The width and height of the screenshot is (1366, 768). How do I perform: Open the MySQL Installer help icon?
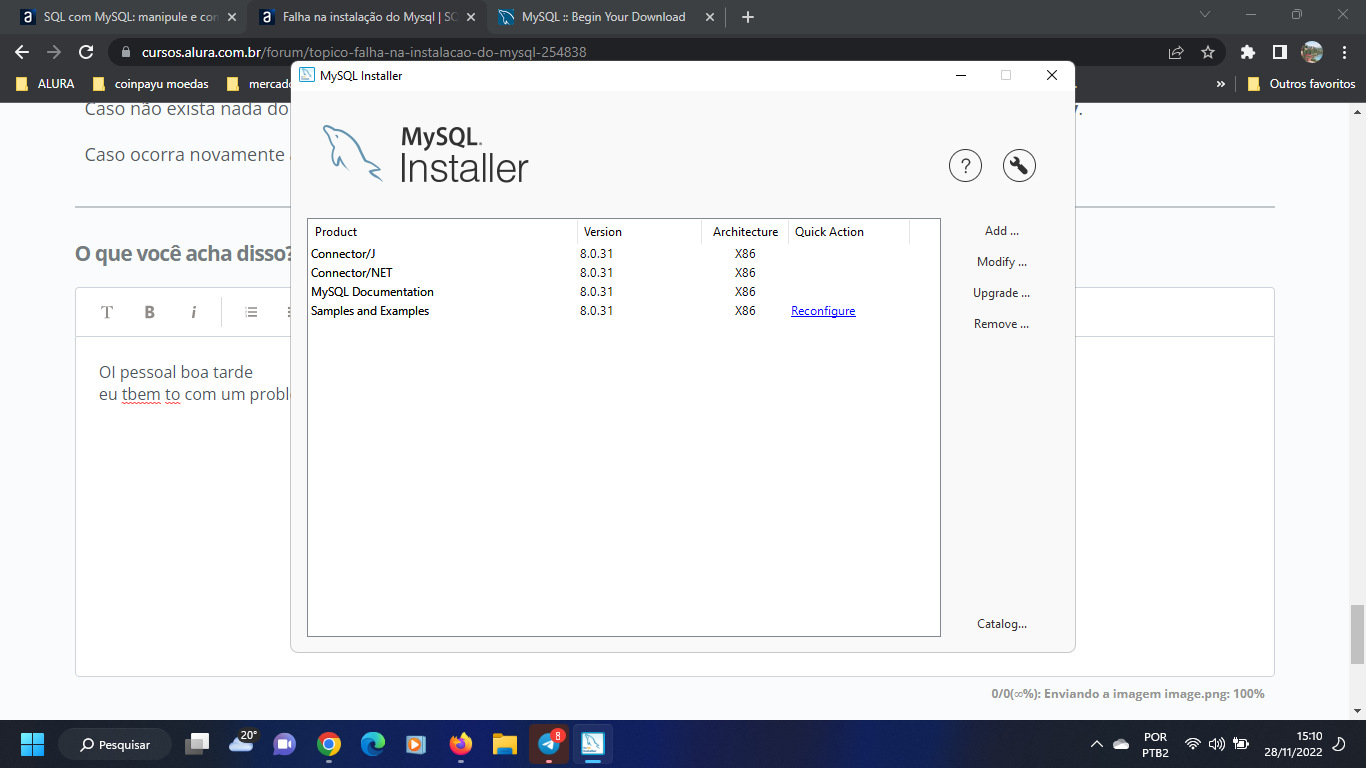965,166
